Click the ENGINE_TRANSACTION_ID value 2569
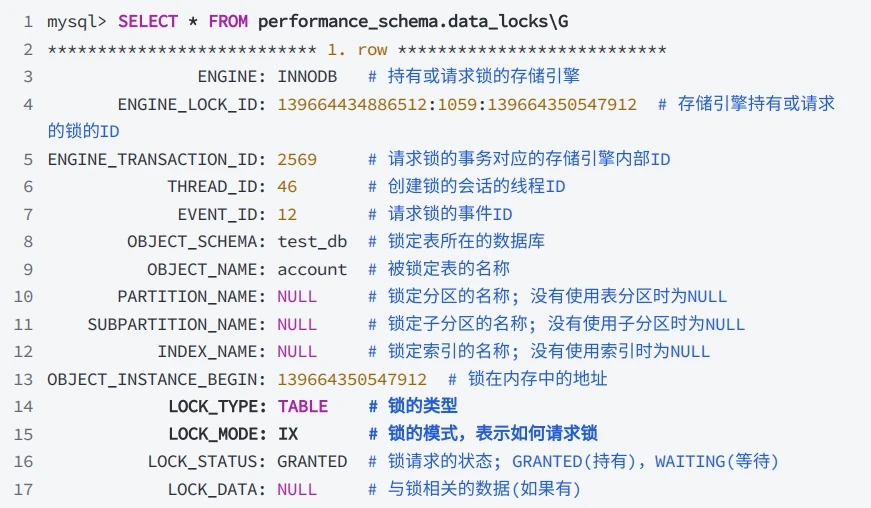Viewport: 871px width, 508px height. point(297,160)
